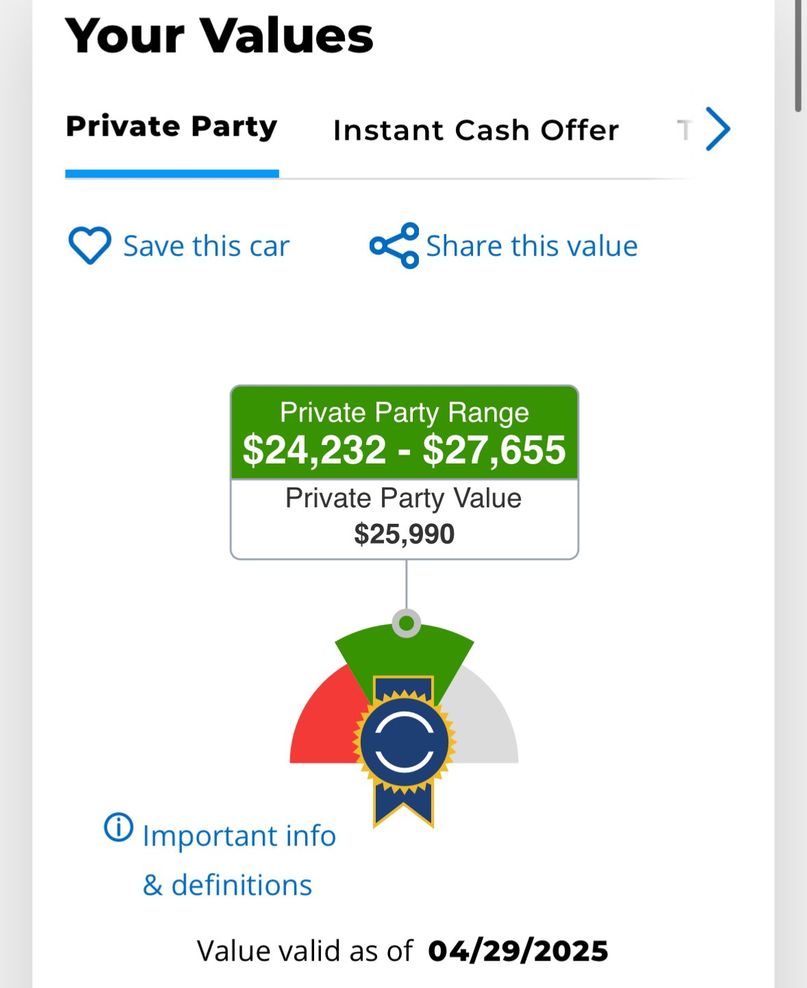807x988 pixels.
Task: Open the partially hidden third tab
Action: tap(684, 130)
